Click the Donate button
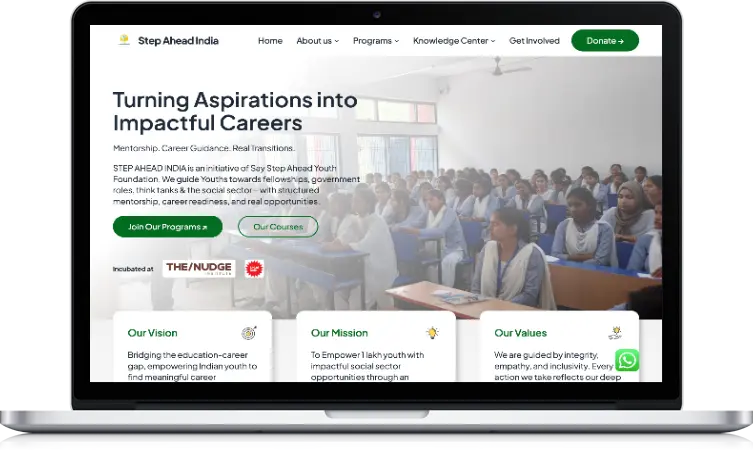Image resolution: width=753 pixels, height=450 pixels. coord(605,40)
